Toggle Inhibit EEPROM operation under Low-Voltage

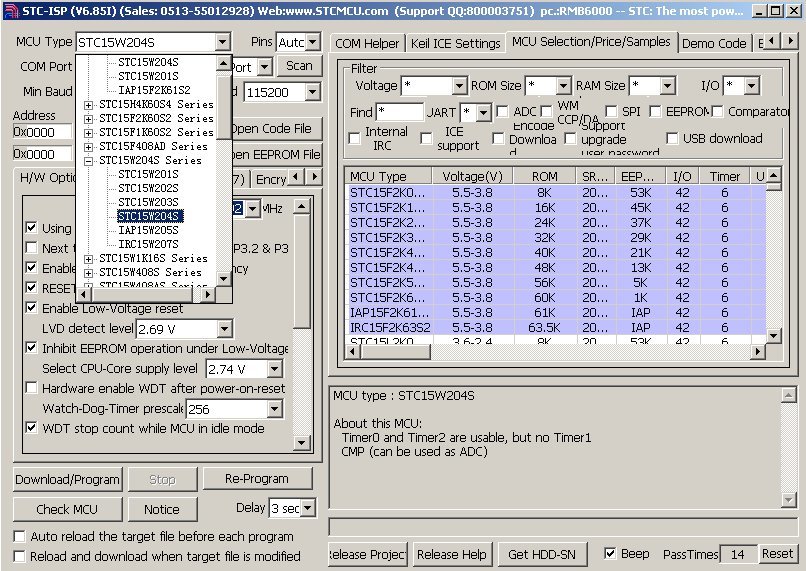click(x=32, y=348)
